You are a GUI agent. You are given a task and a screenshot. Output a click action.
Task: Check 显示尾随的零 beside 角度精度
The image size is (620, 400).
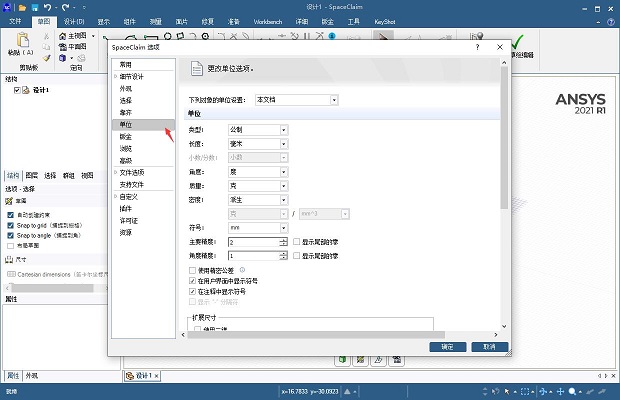pyautogui.click(x=297, y=256)
